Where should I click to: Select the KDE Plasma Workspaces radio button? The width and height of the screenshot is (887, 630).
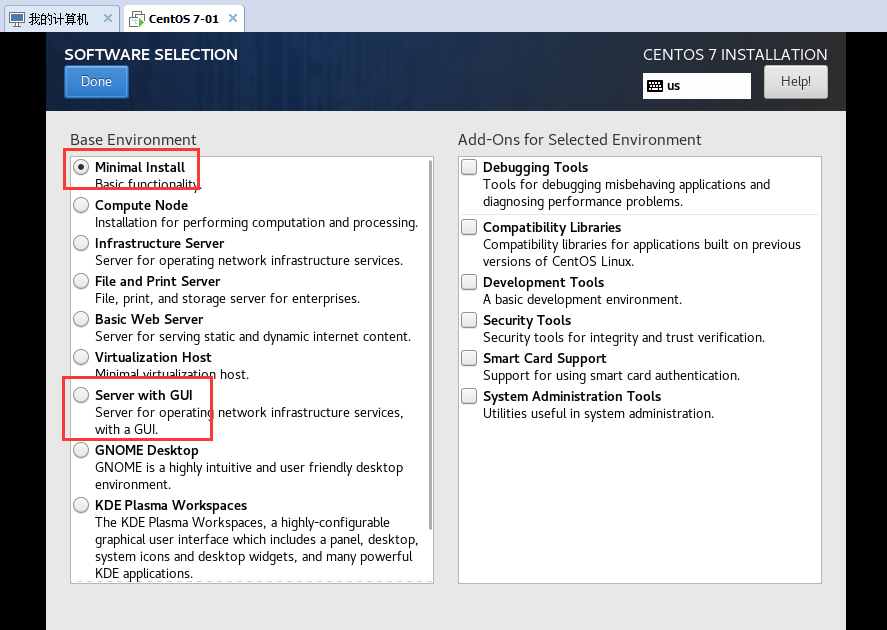point(81,504)
